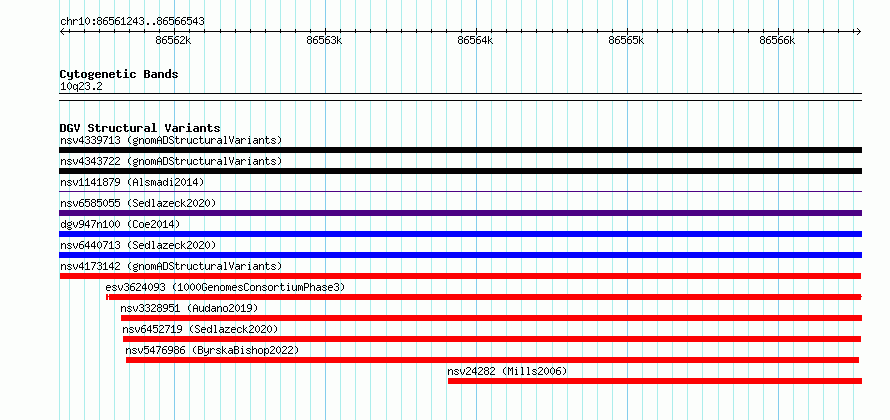Click the blue bar of dgv947n100

pos(460,234)
